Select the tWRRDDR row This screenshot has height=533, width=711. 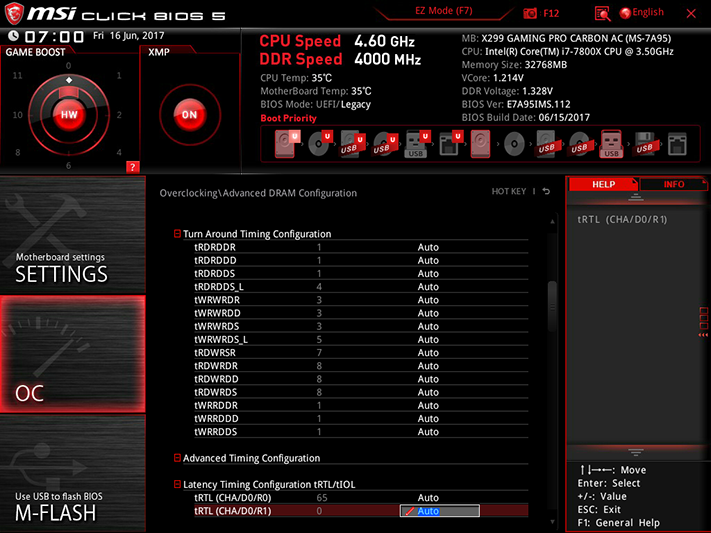[x=361, y=405]
